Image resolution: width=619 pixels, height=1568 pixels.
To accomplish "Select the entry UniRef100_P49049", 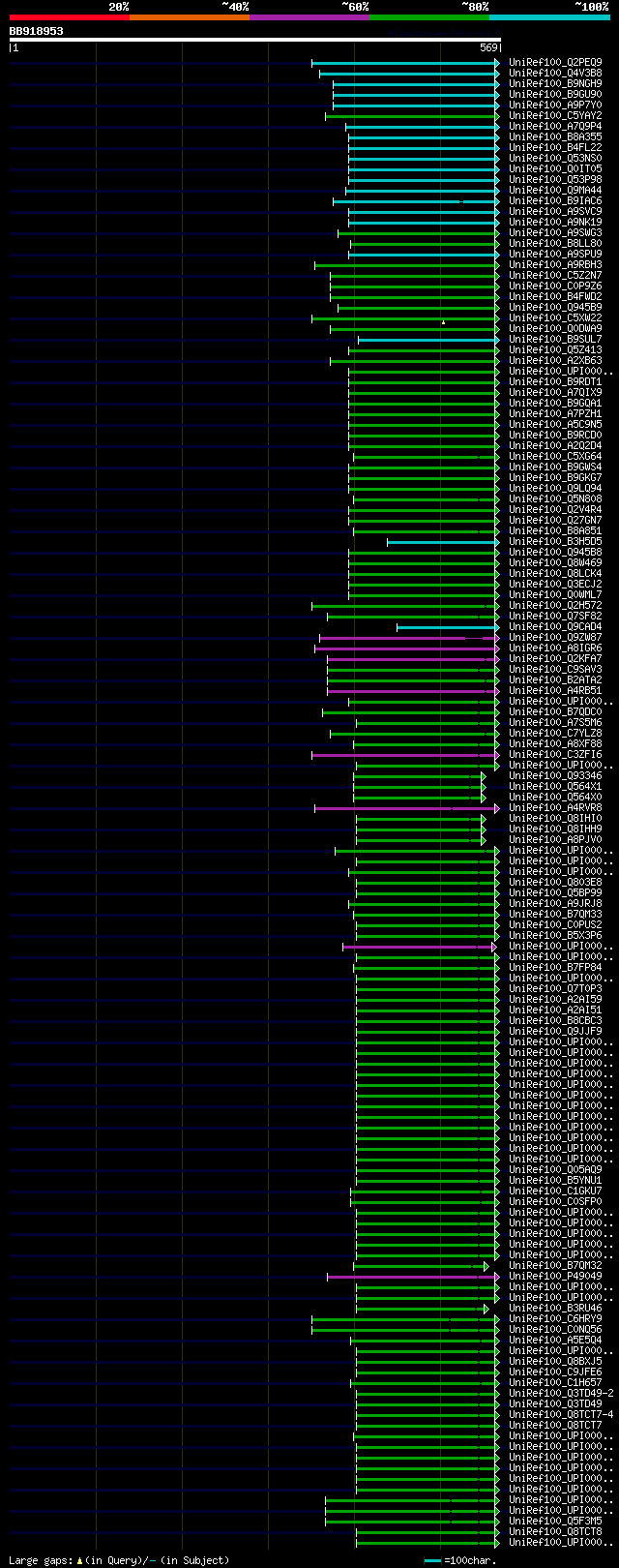I will [x=555, y=1276].
